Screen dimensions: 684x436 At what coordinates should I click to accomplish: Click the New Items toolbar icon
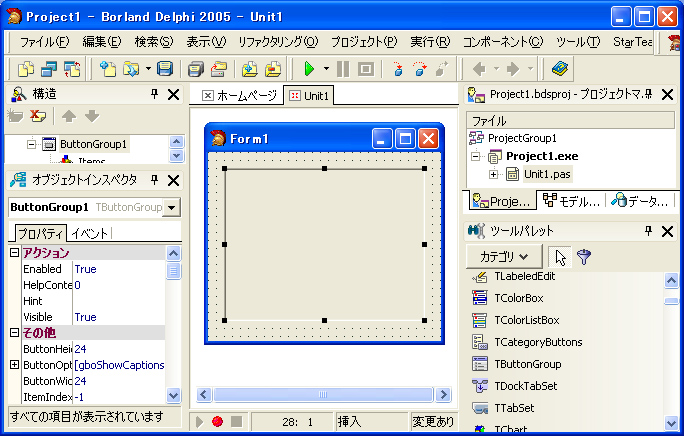[26, 69]
